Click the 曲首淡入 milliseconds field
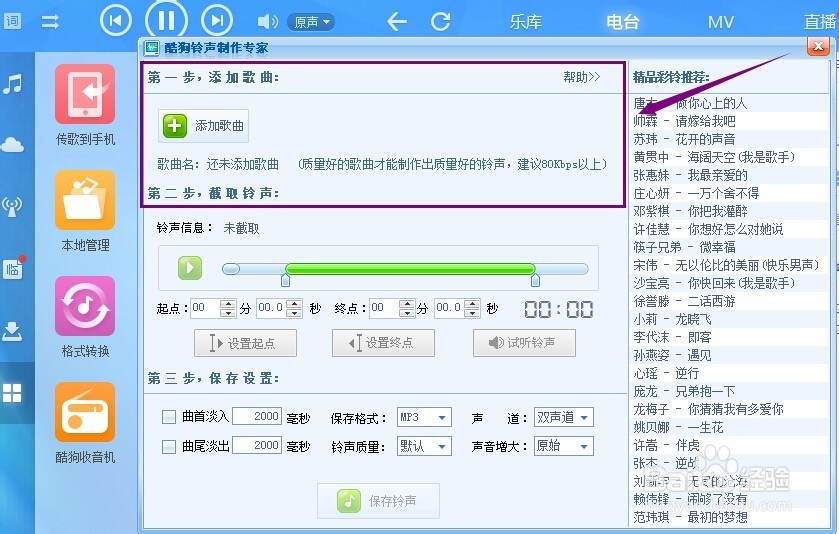 tap(257, 417)
